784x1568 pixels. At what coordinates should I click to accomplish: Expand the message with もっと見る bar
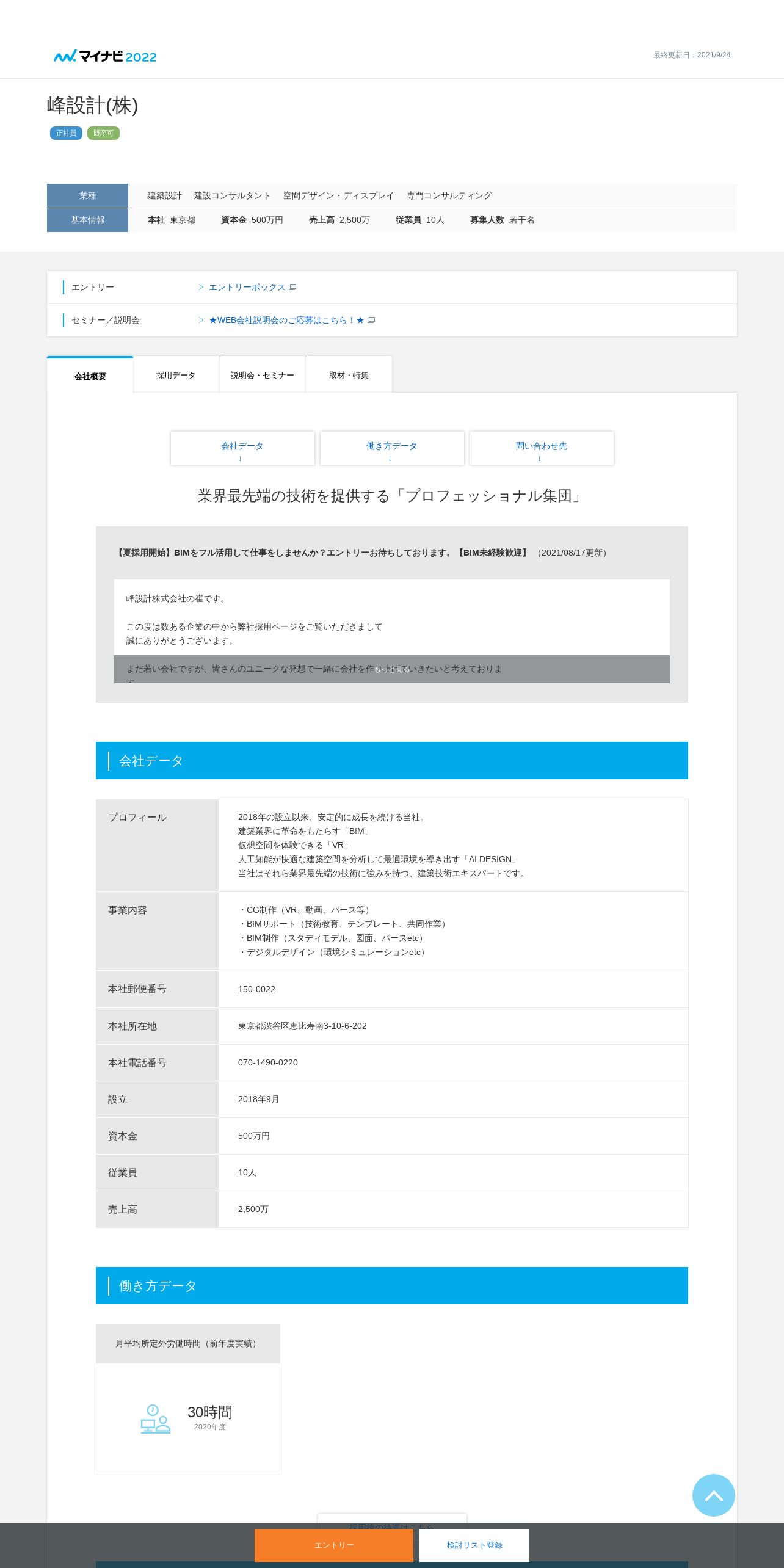tap(392, 669)
